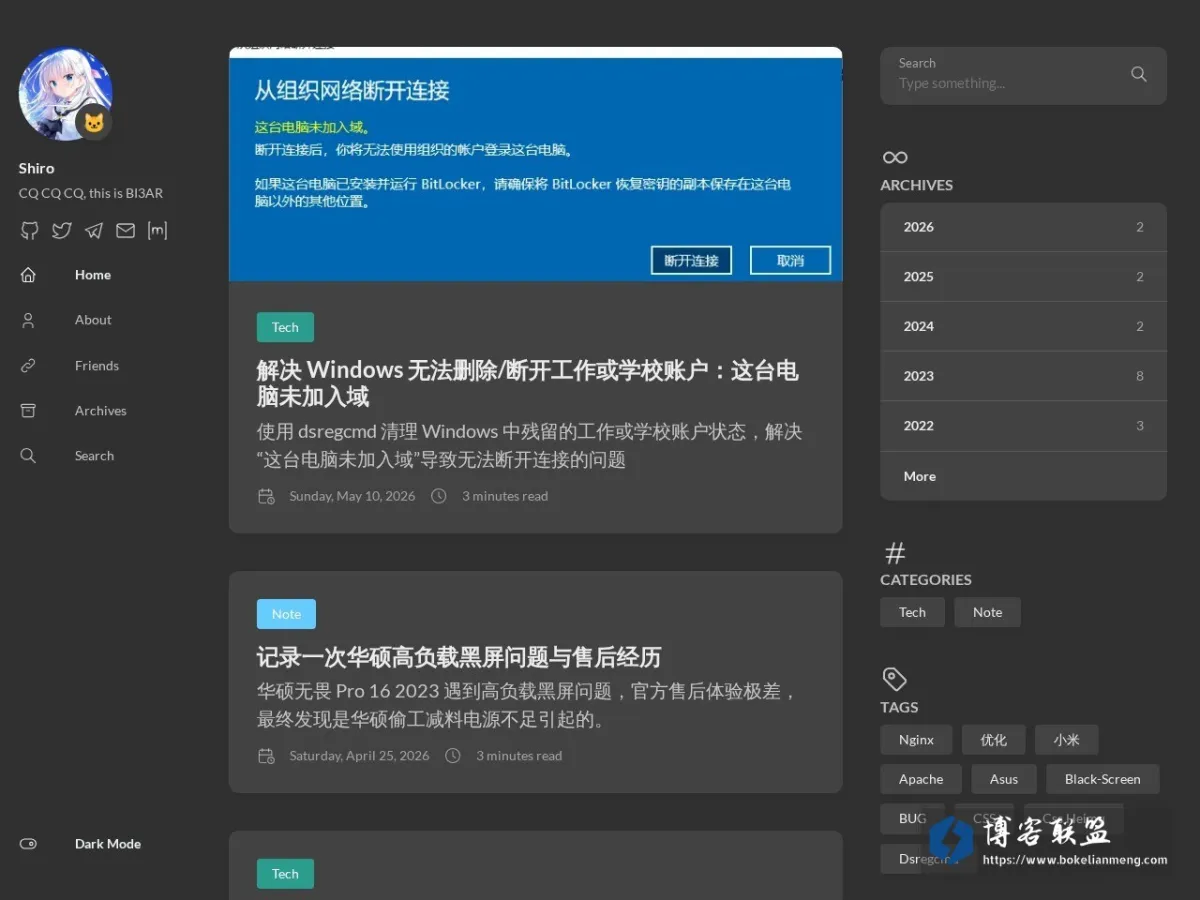1200x900 pixels.
Task: Click the Black-Screen tag
Action: click(x=1102, y=779)
